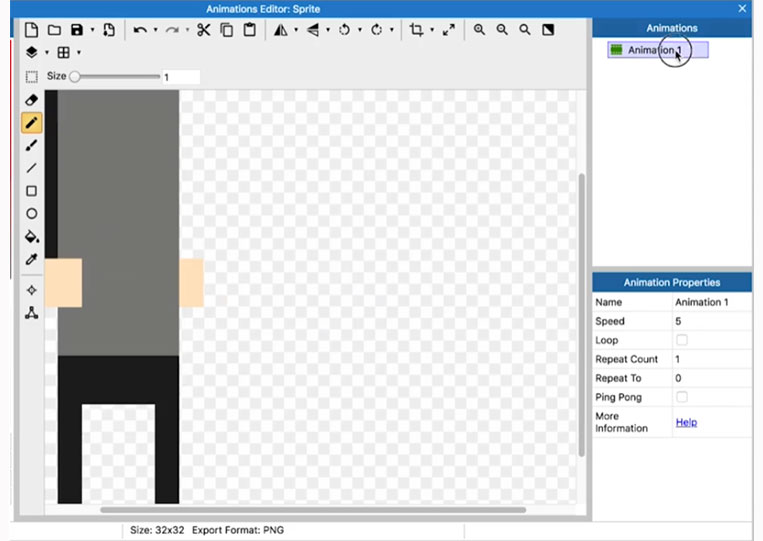763x541 pixels.
Task: Select the rectangle selection tool
Action: 32,77
